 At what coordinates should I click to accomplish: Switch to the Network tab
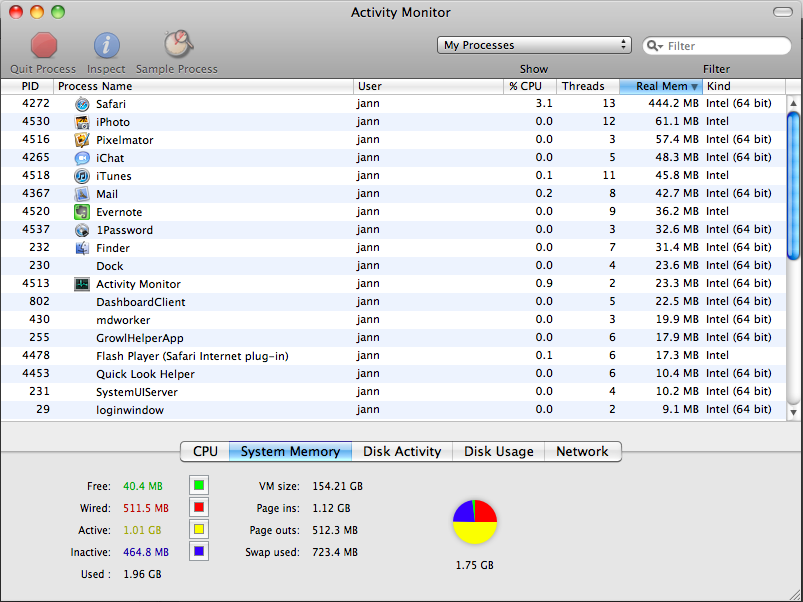pyautogui.click(x=583, y=452)
